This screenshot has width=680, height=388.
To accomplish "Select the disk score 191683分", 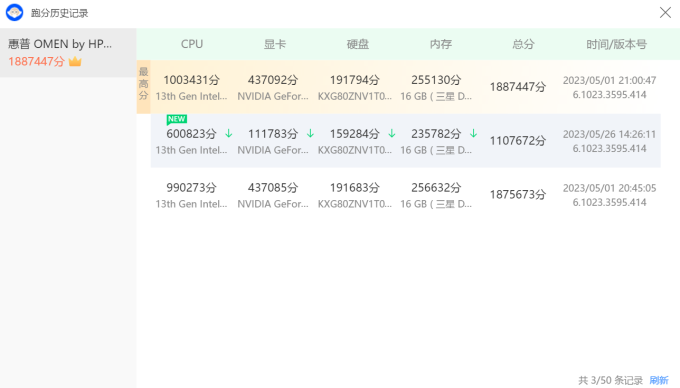I will click(354, 188).
